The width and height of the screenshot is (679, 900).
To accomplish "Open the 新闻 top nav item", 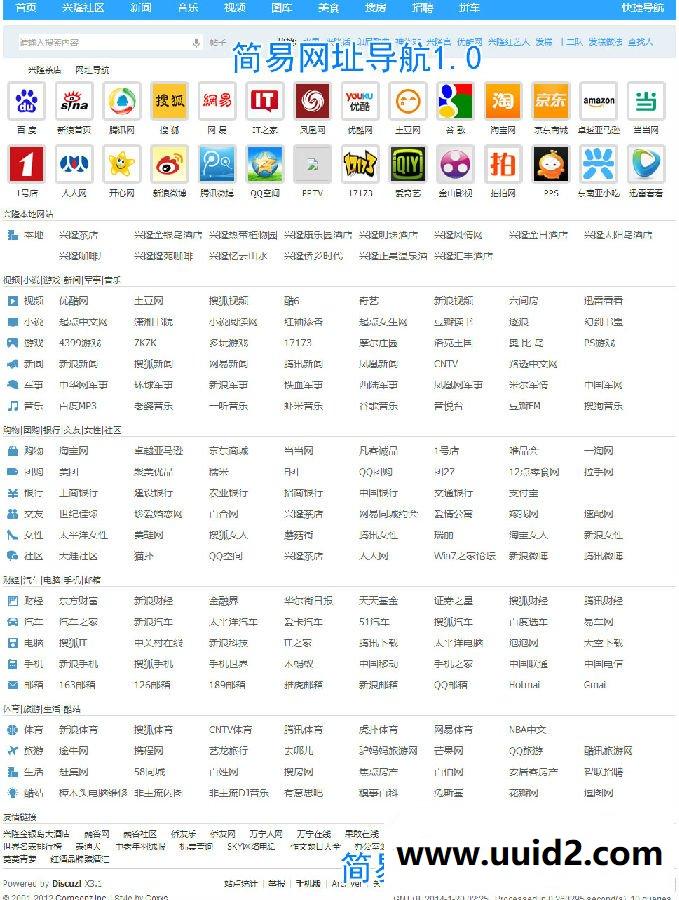I will click(141, 8).
